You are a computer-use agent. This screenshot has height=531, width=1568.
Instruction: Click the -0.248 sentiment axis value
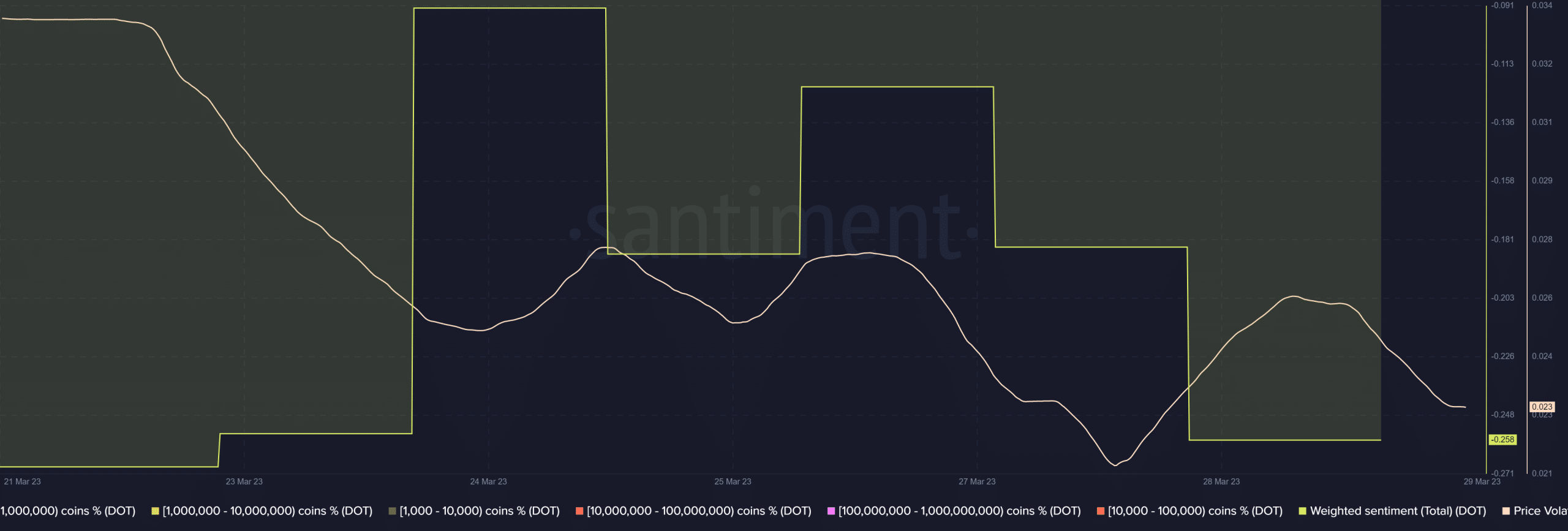1502,415
